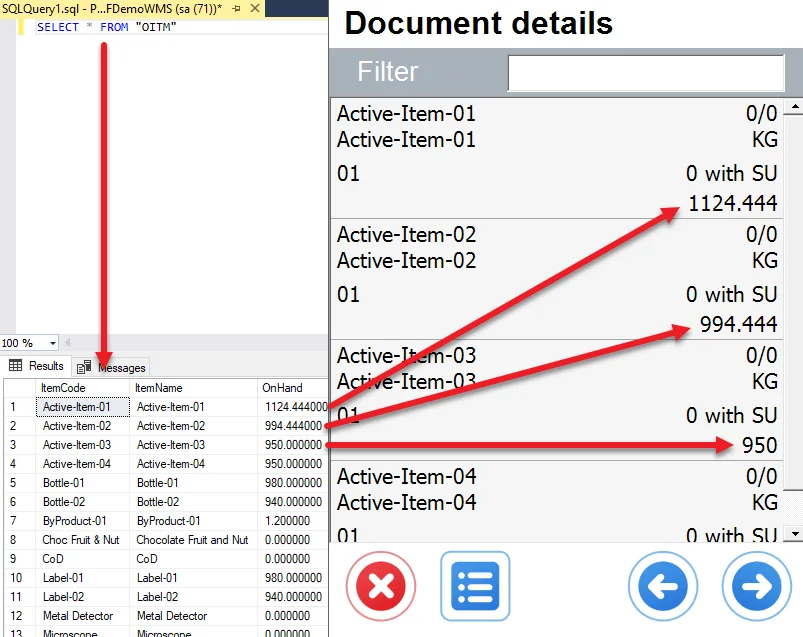Select the Active-Item-02 entry in Document details
Image resolution: width=803 pixels, height=637 pixels.
tap(555, 278)
